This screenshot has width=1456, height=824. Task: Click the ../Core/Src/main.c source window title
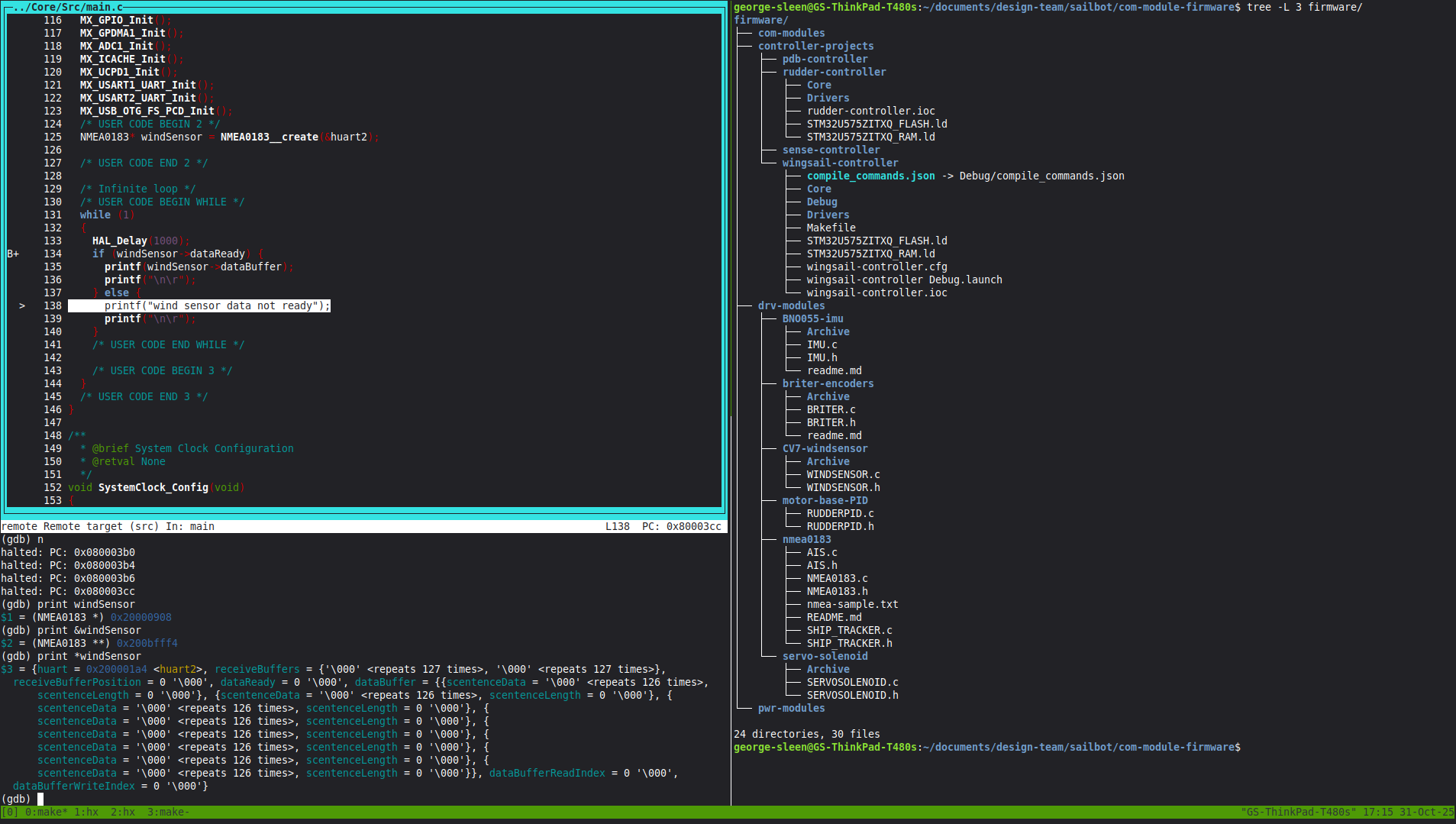tap(68, 7)
